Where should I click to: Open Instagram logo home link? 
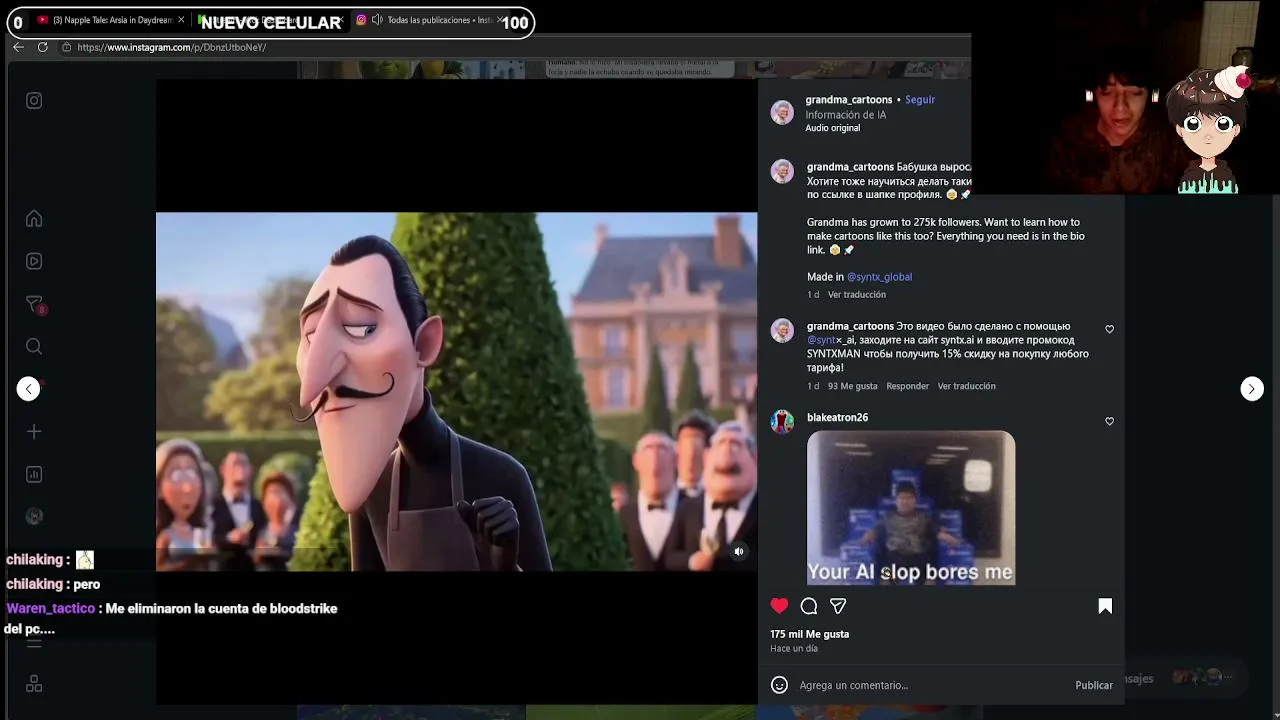(34, 101)
